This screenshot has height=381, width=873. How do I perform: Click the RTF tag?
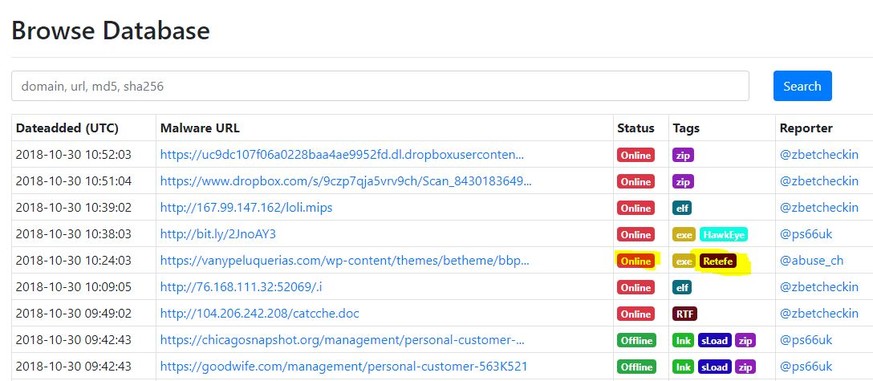tap(685, 314)
